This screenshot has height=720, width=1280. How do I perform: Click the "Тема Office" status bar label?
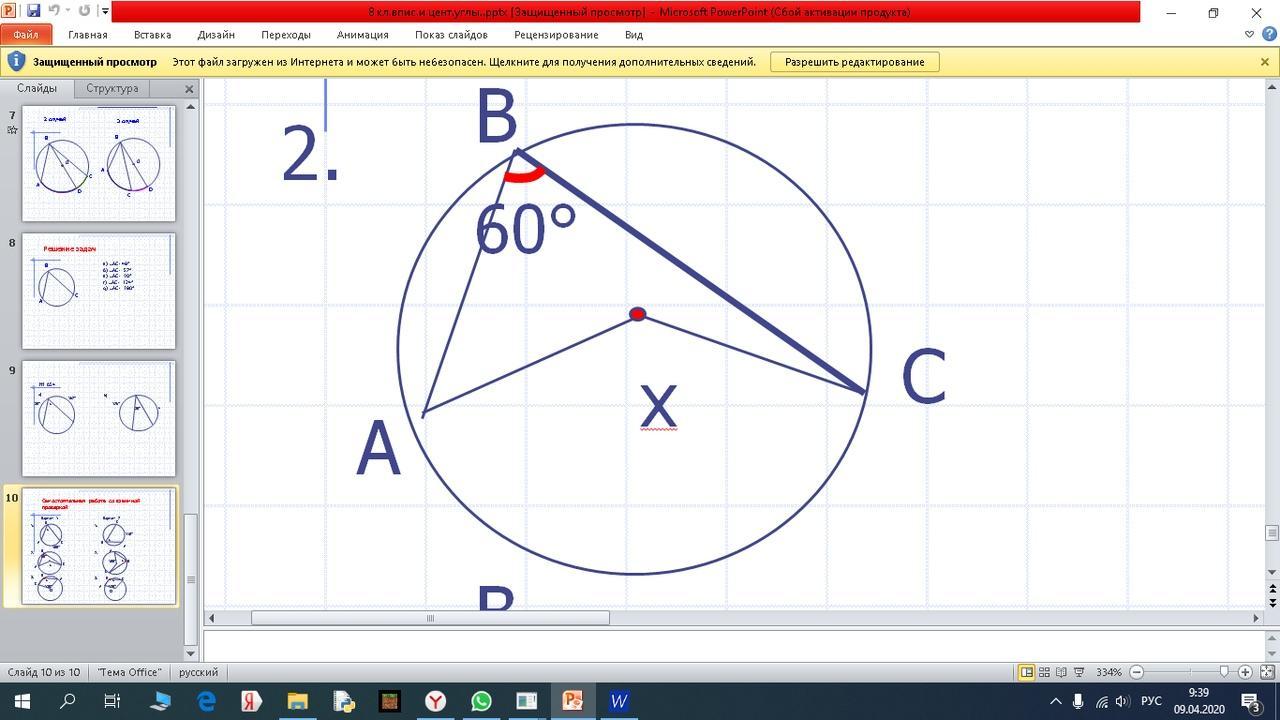click(x=129, y=672)
